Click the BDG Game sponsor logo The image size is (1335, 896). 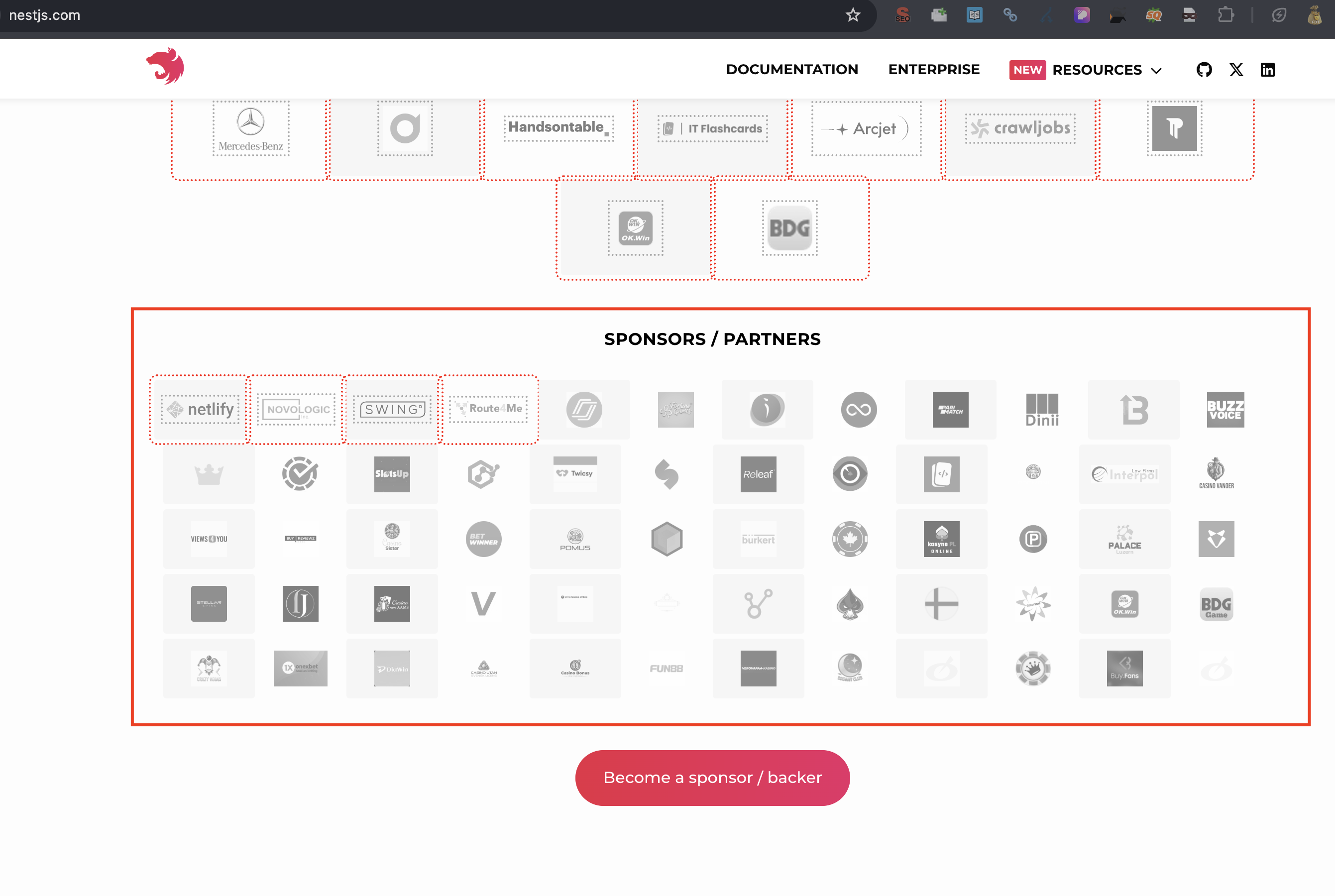[1216, 603]
